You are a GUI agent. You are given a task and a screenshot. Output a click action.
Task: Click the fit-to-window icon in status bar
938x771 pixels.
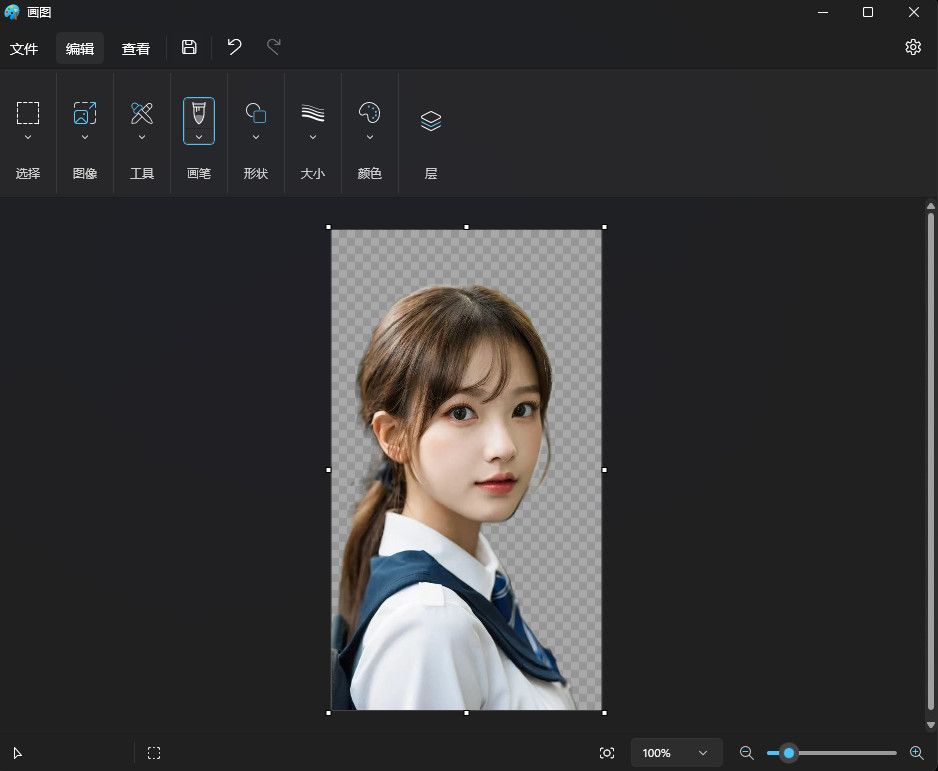(607, 753)
